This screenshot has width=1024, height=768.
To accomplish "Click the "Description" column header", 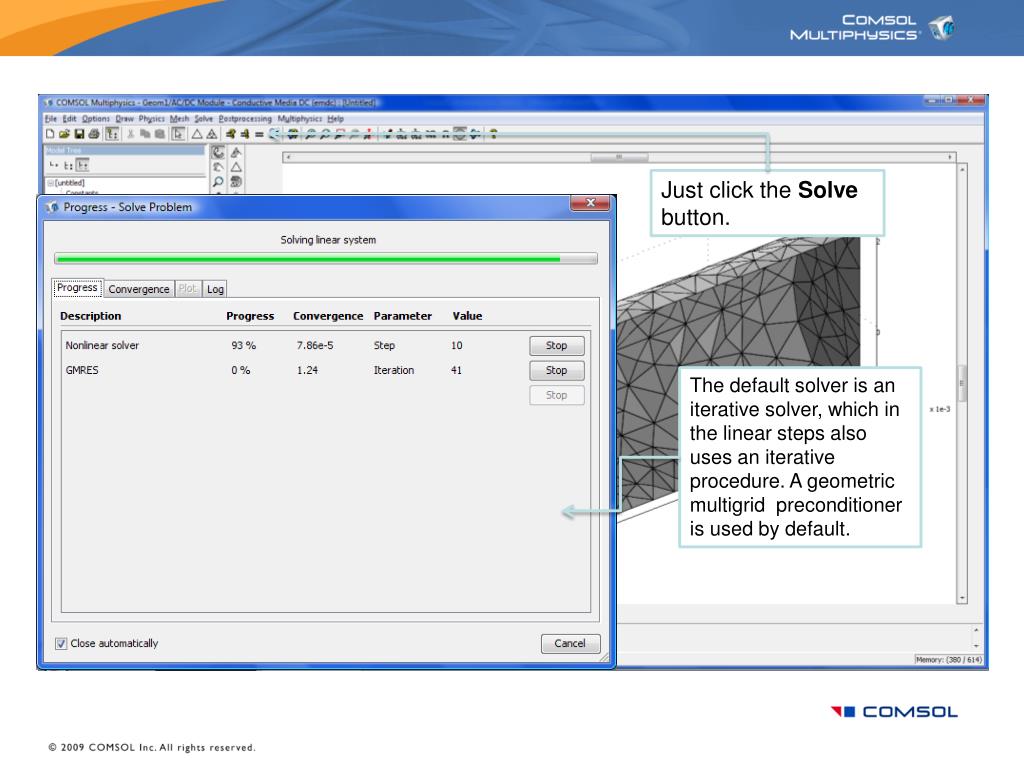I will (x=91, y=316).
